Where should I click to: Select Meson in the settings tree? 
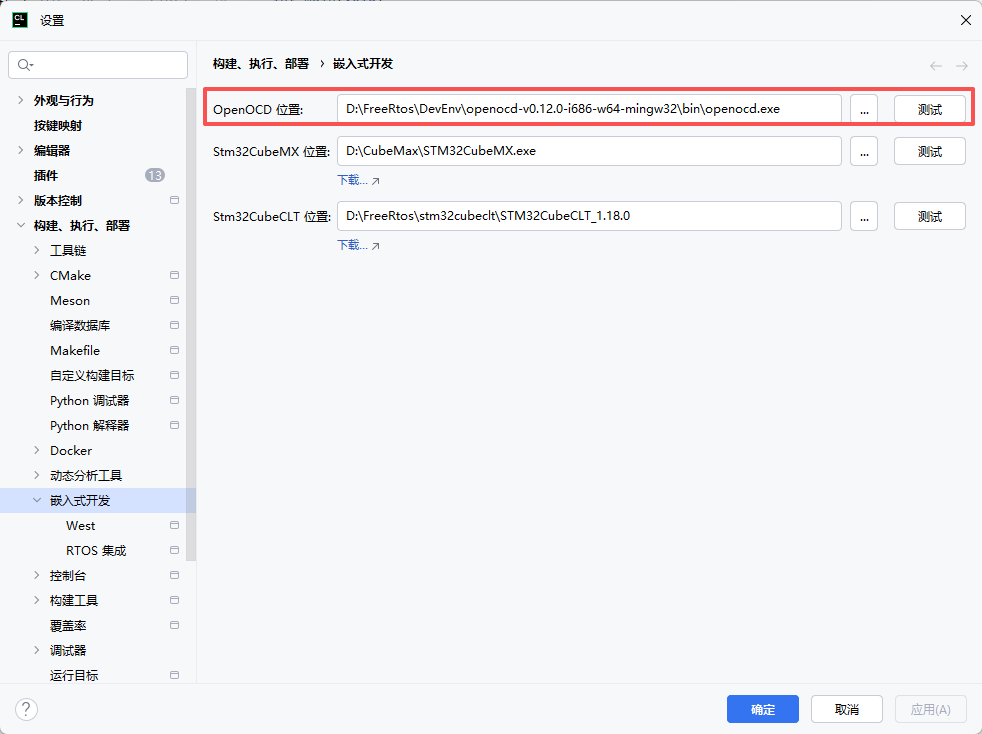[x=70, y=301]
